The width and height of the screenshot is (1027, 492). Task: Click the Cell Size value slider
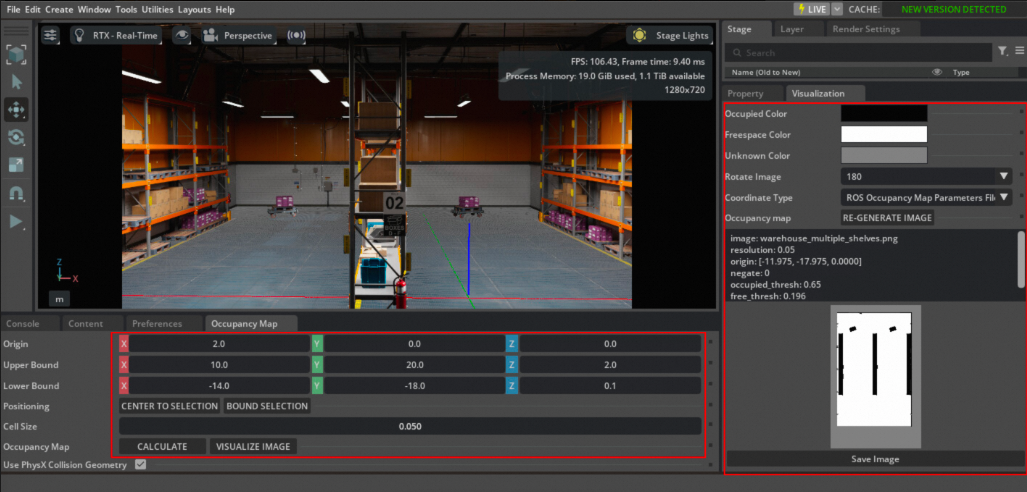[x=410, y=426]
